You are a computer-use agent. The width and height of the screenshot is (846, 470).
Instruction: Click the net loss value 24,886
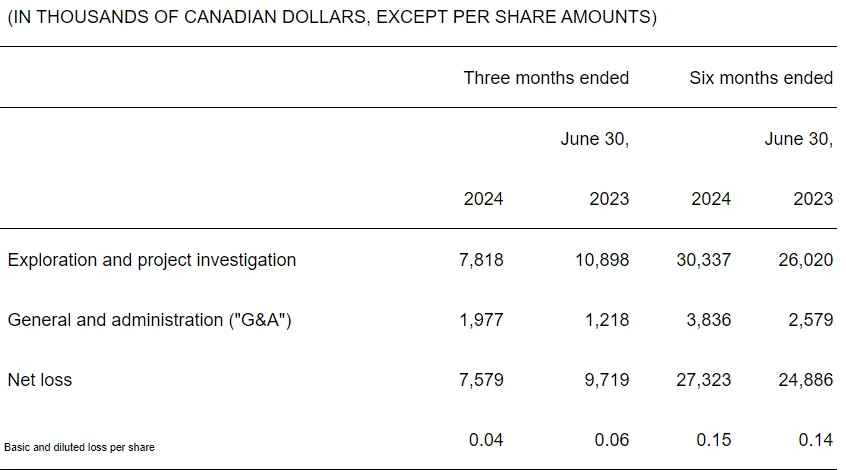(x=806, y=380)
